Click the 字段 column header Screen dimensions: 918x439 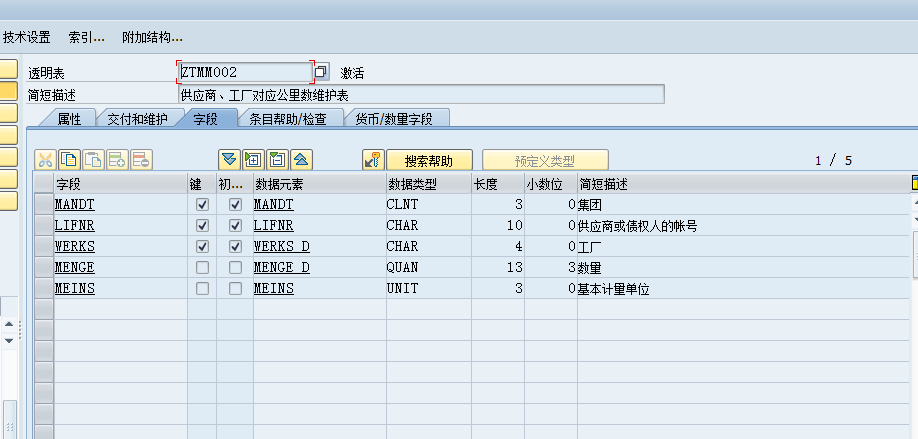[x=121, y=184]
